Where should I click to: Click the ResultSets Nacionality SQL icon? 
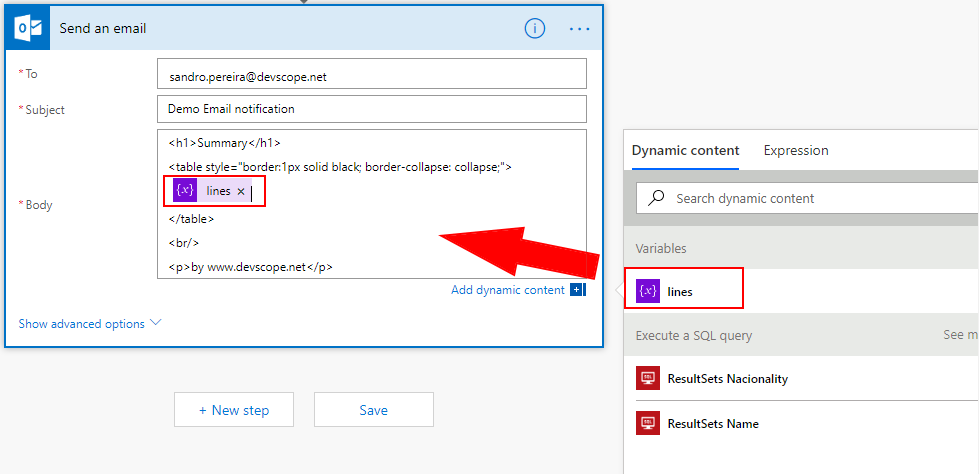click(x=648, y=379)
